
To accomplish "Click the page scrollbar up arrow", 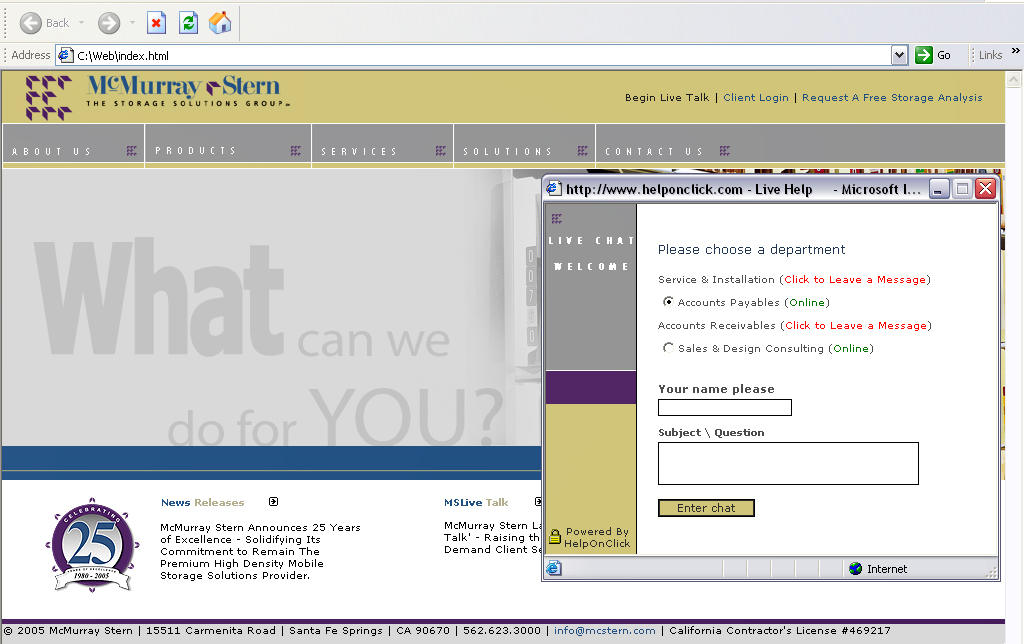I will pos(1014,80).
